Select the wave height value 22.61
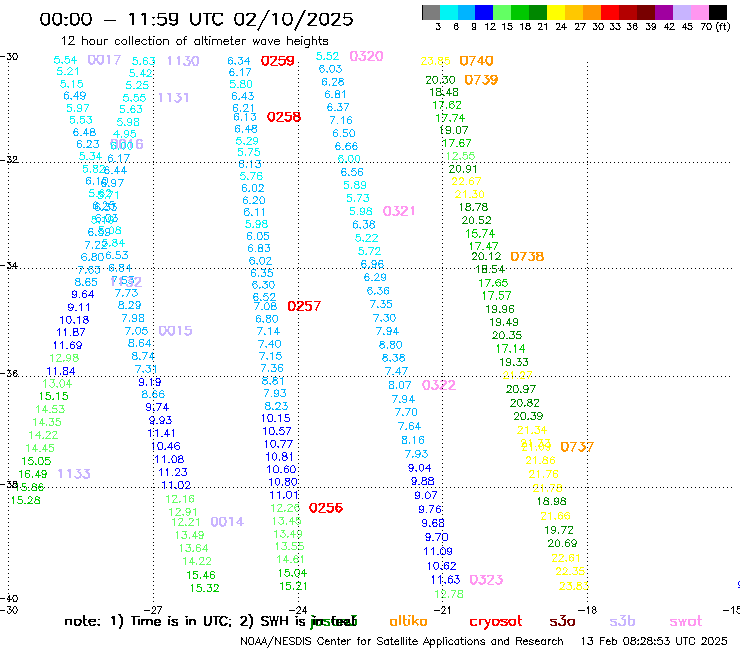 566,558
